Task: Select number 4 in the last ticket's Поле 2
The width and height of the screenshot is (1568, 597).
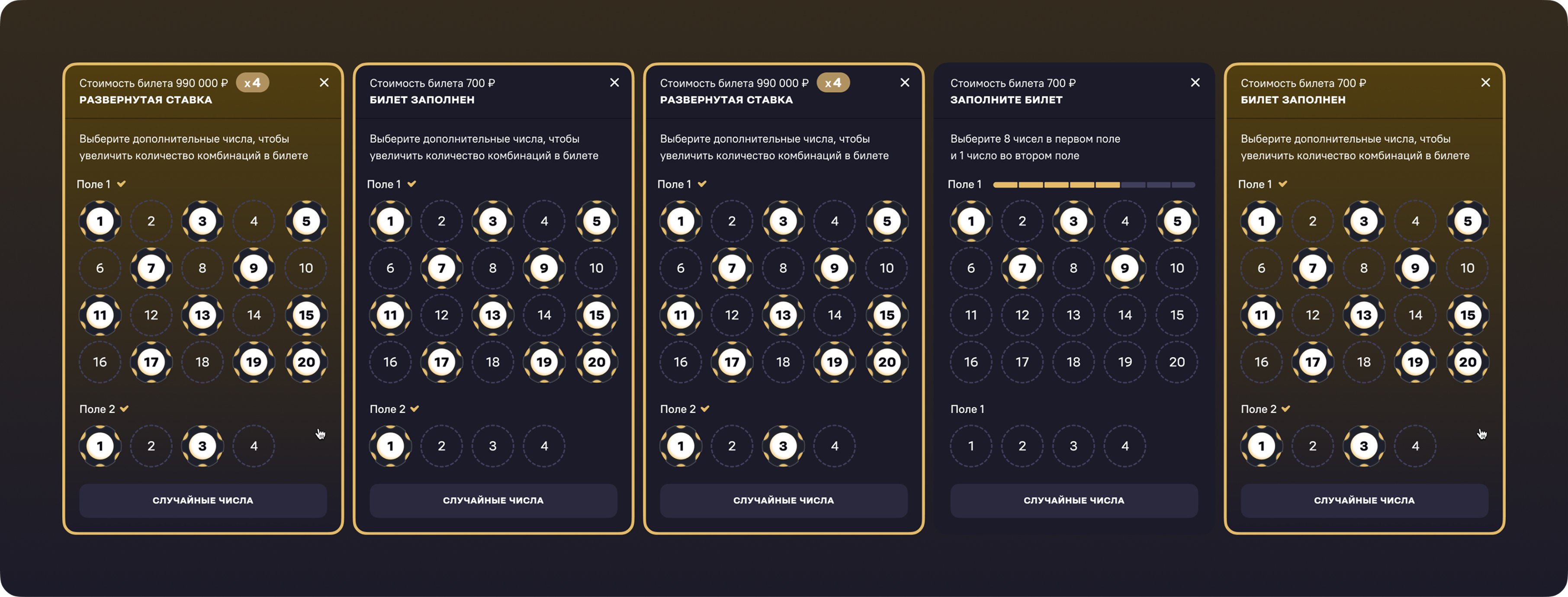Action: [1415, 446]
